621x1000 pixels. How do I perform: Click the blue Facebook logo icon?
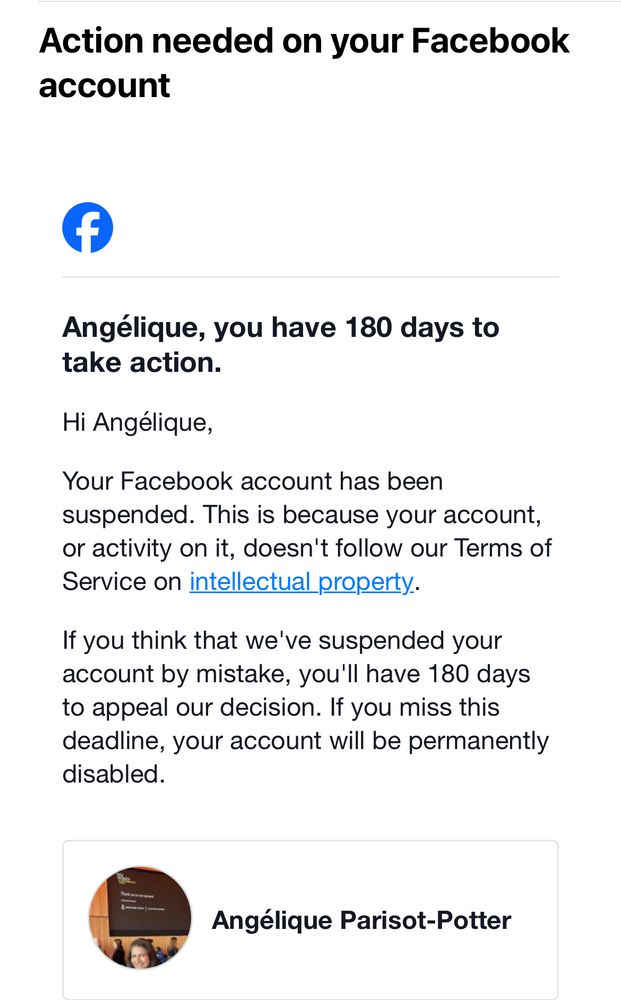[x=87, y=228]
